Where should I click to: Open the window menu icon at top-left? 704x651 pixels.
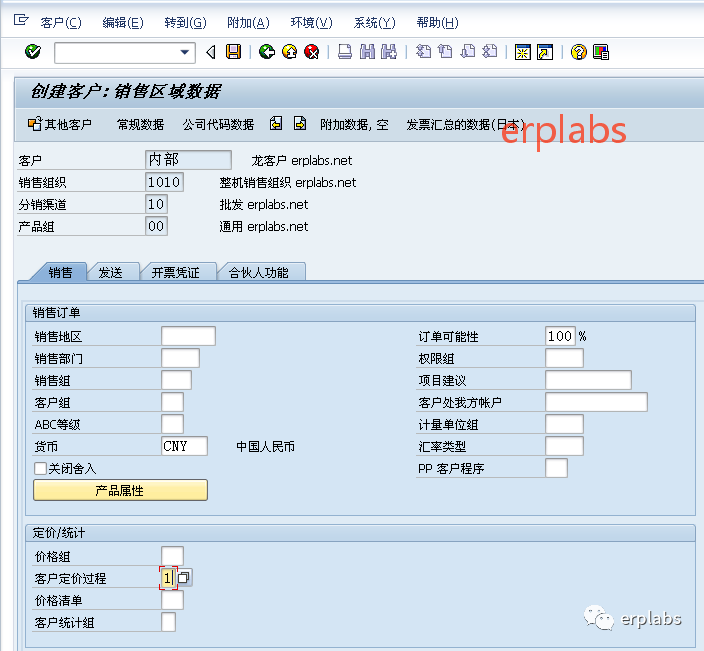21,20
